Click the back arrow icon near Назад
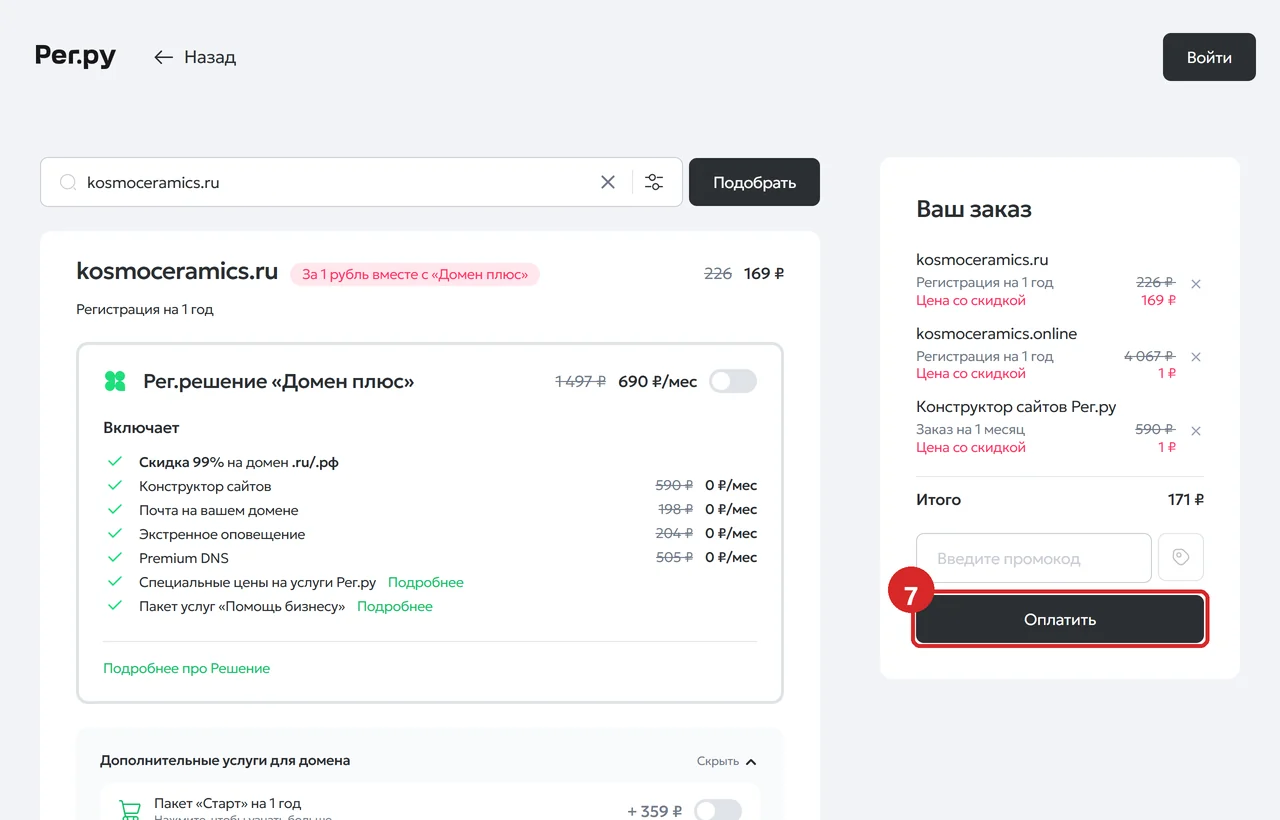This screenshot has height=820, width=1280. pyautogui.click(x=164, y=57)
